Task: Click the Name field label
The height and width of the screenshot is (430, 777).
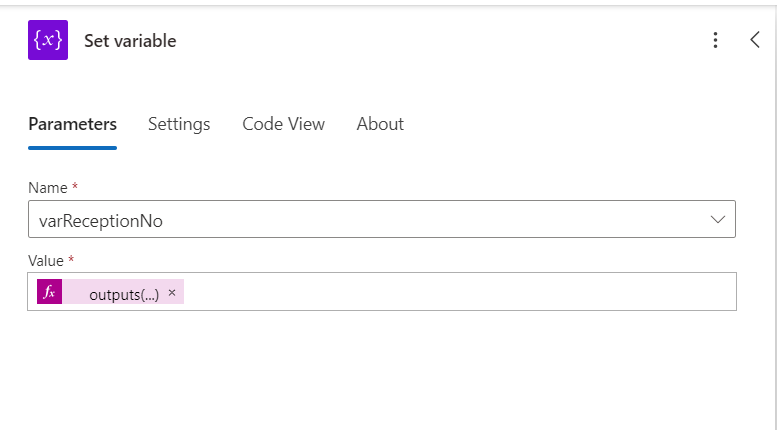Action: tap(47, 188)
